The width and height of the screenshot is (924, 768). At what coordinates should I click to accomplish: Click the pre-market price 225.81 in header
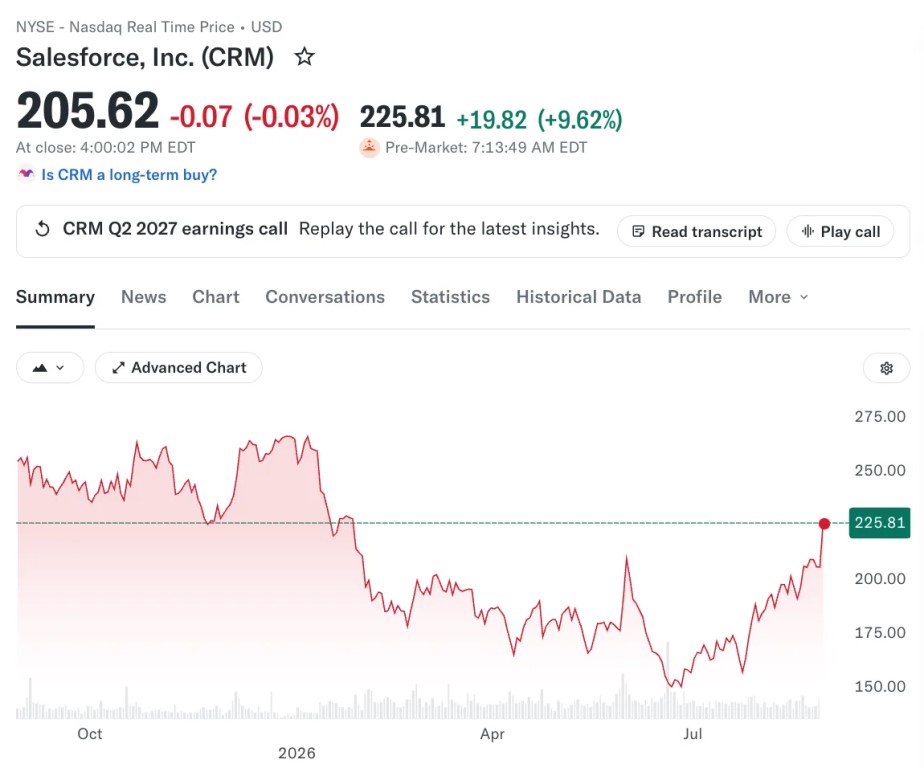point(402,117)
